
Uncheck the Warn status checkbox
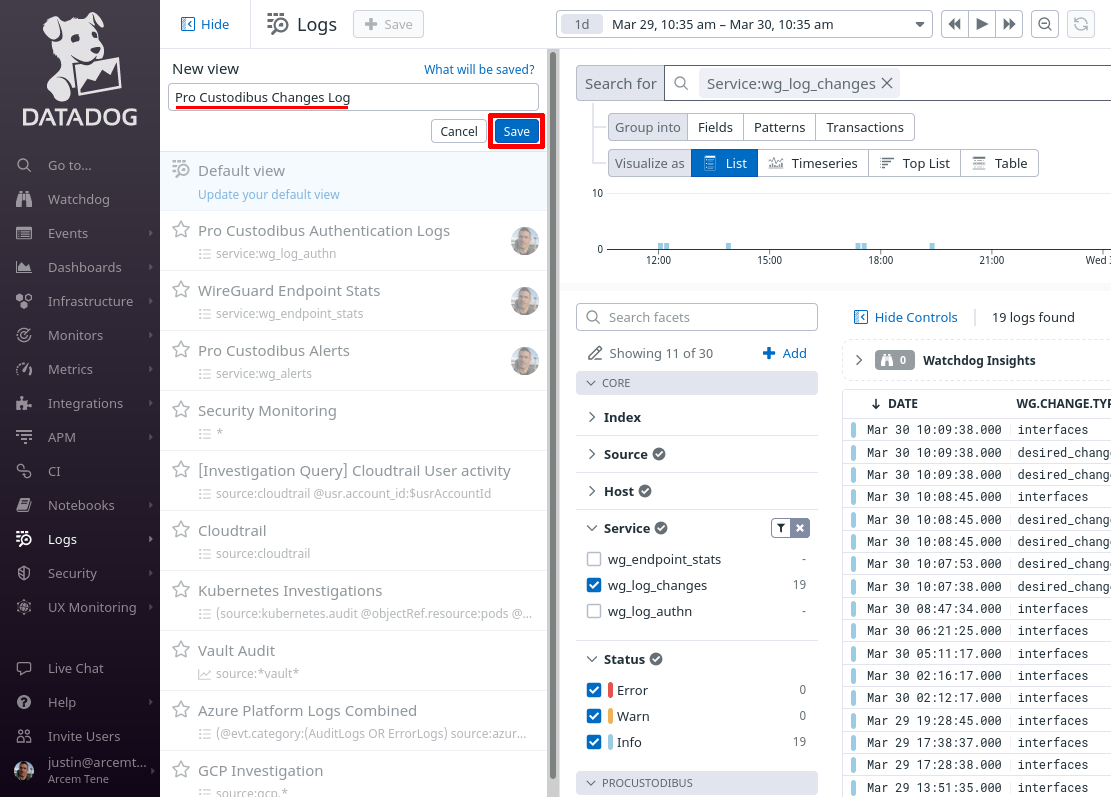tap(594, 716)
